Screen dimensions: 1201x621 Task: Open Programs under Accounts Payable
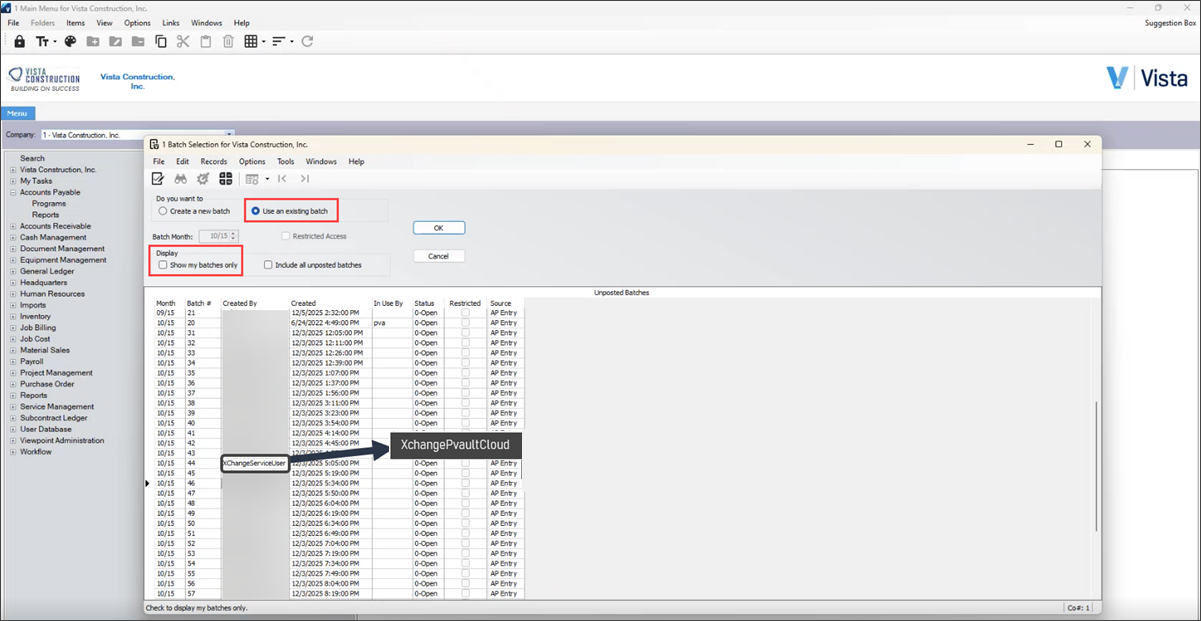[x=49, y=203]
